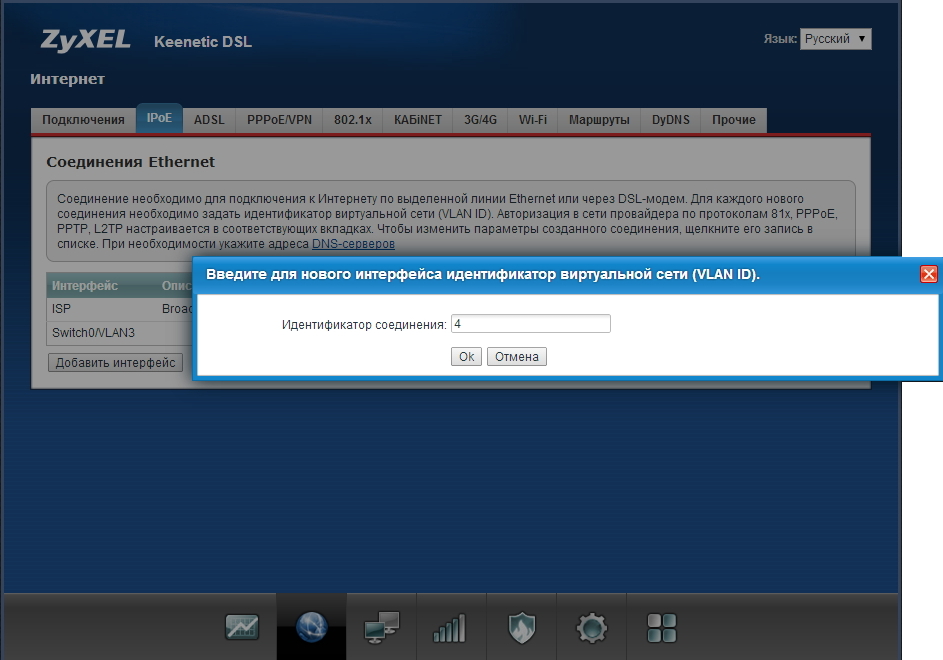Click Добавить интерфейс button
Viewport: 943px width, 660px height.
click(115, 363)
